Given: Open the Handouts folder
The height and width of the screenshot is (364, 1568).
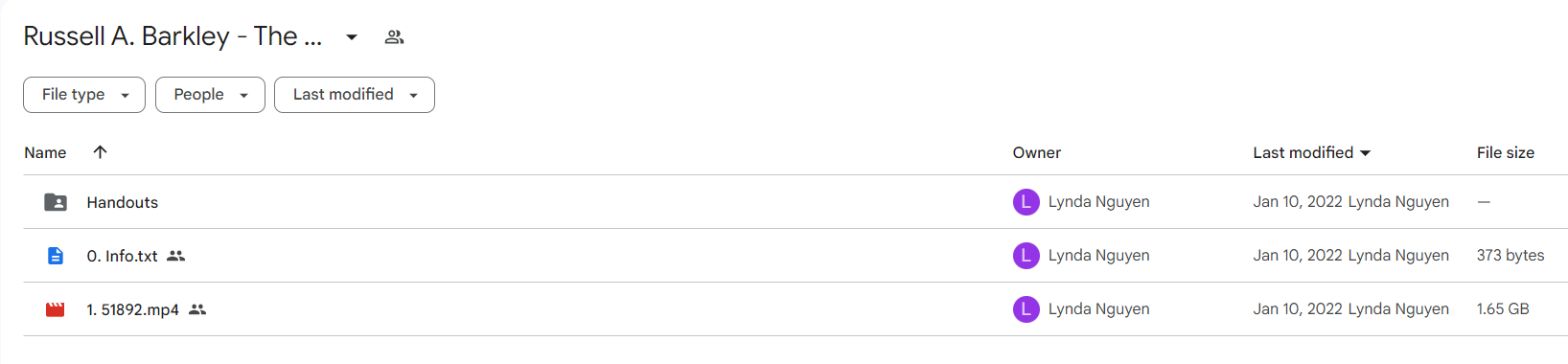Looking at the screenshot, I should pos(123,202).
